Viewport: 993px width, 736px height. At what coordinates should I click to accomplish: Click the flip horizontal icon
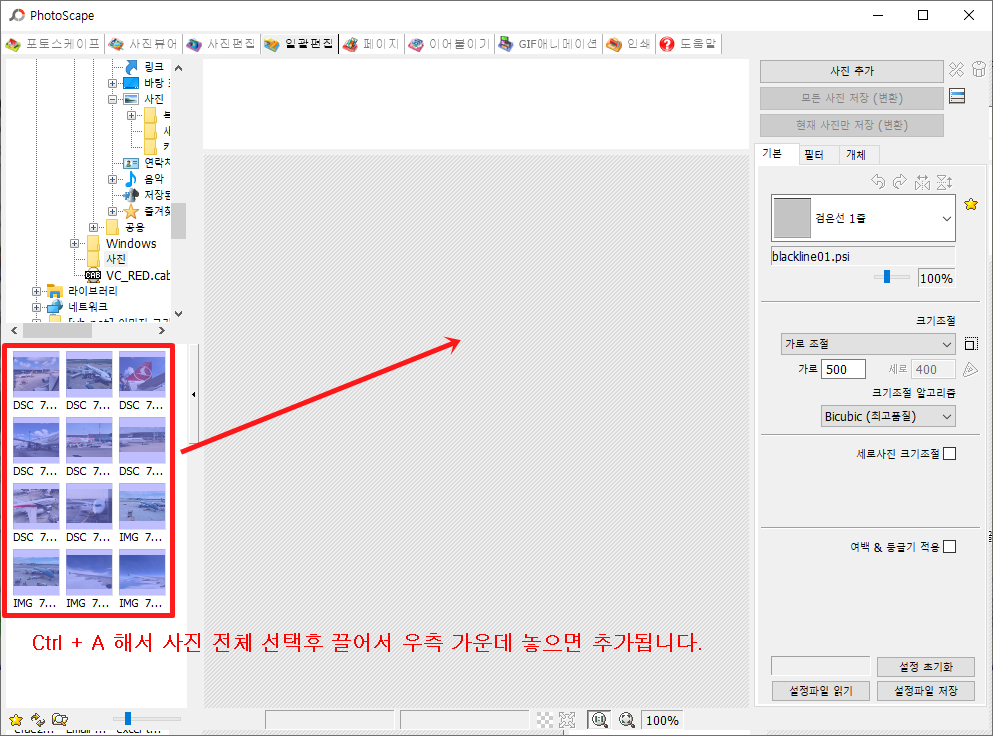(922, 182)
